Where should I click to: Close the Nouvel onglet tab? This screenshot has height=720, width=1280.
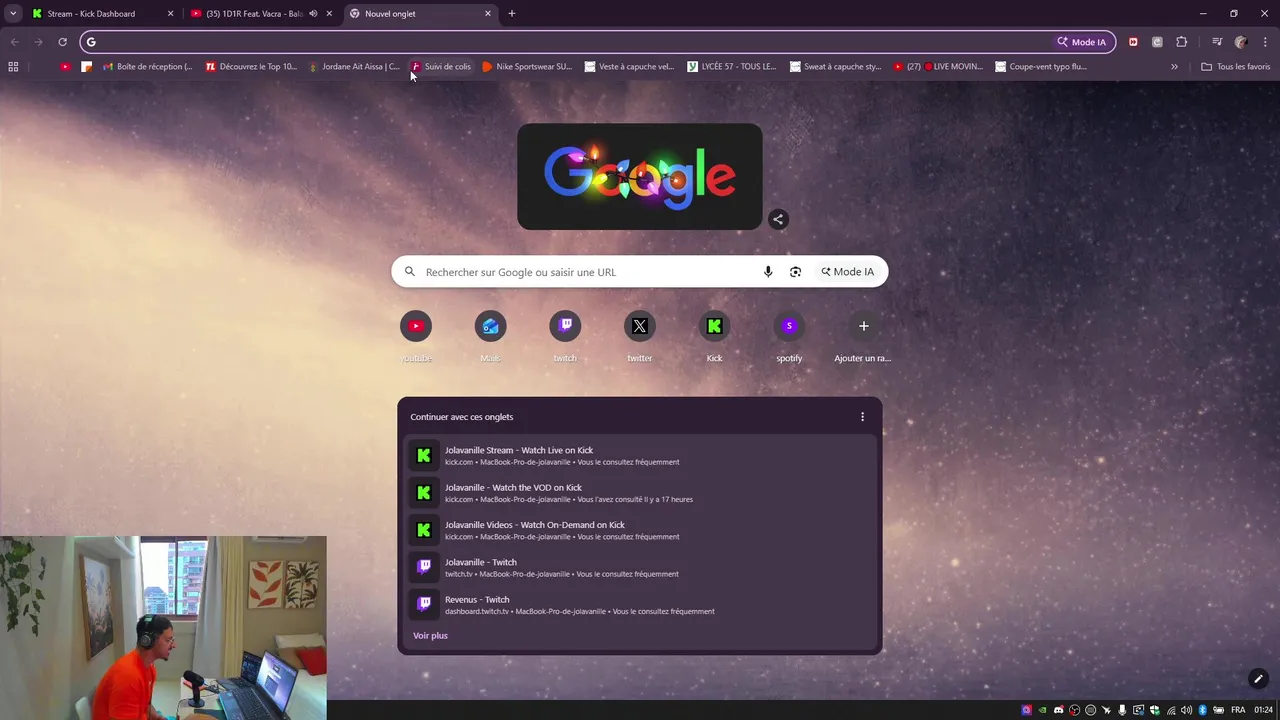coord(488,14)
